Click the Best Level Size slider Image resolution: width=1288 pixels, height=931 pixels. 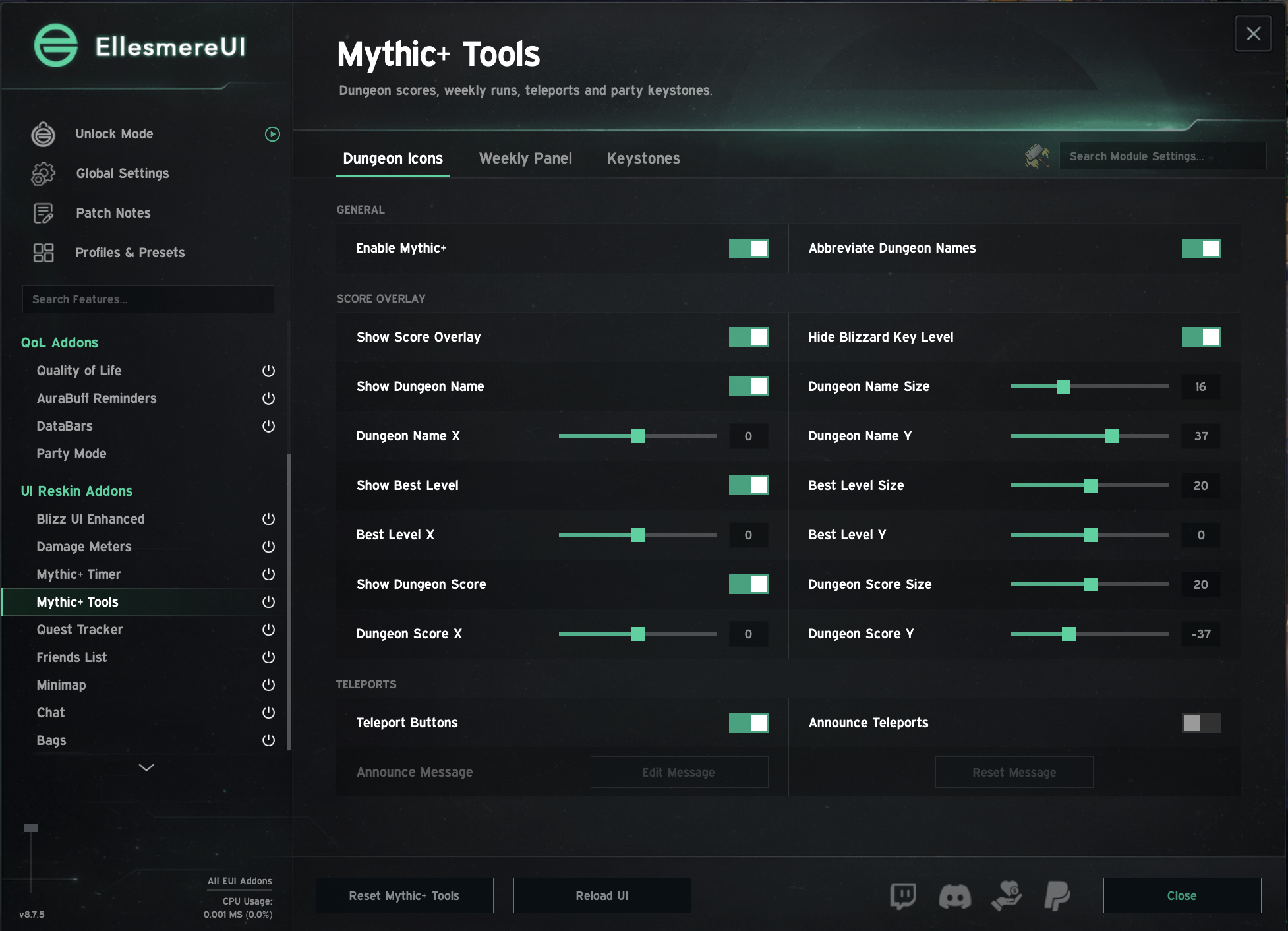(1090, 485)
